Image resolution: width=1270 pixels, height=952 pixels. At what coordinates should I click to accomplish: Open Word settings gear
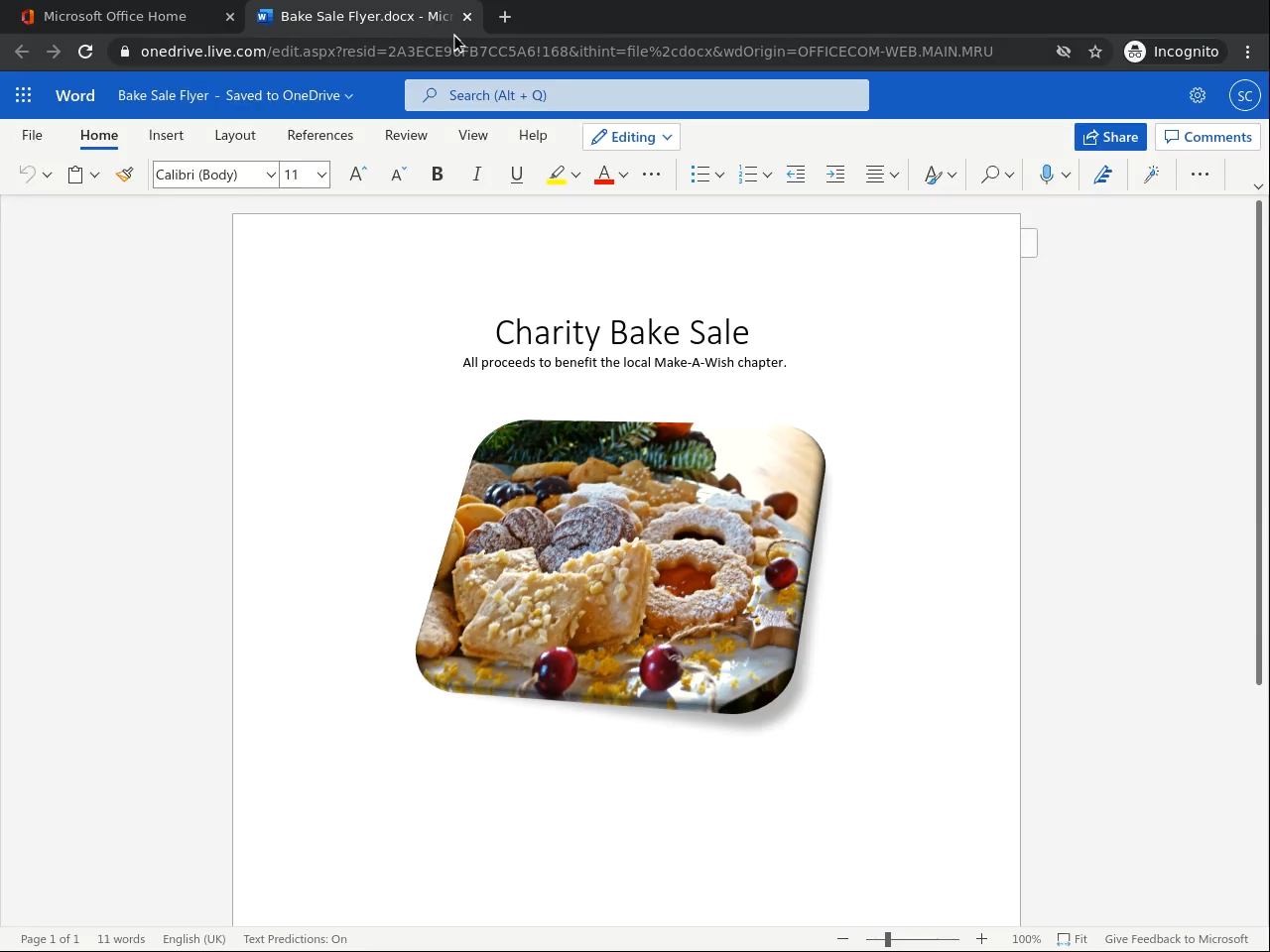click(1198, 95)
